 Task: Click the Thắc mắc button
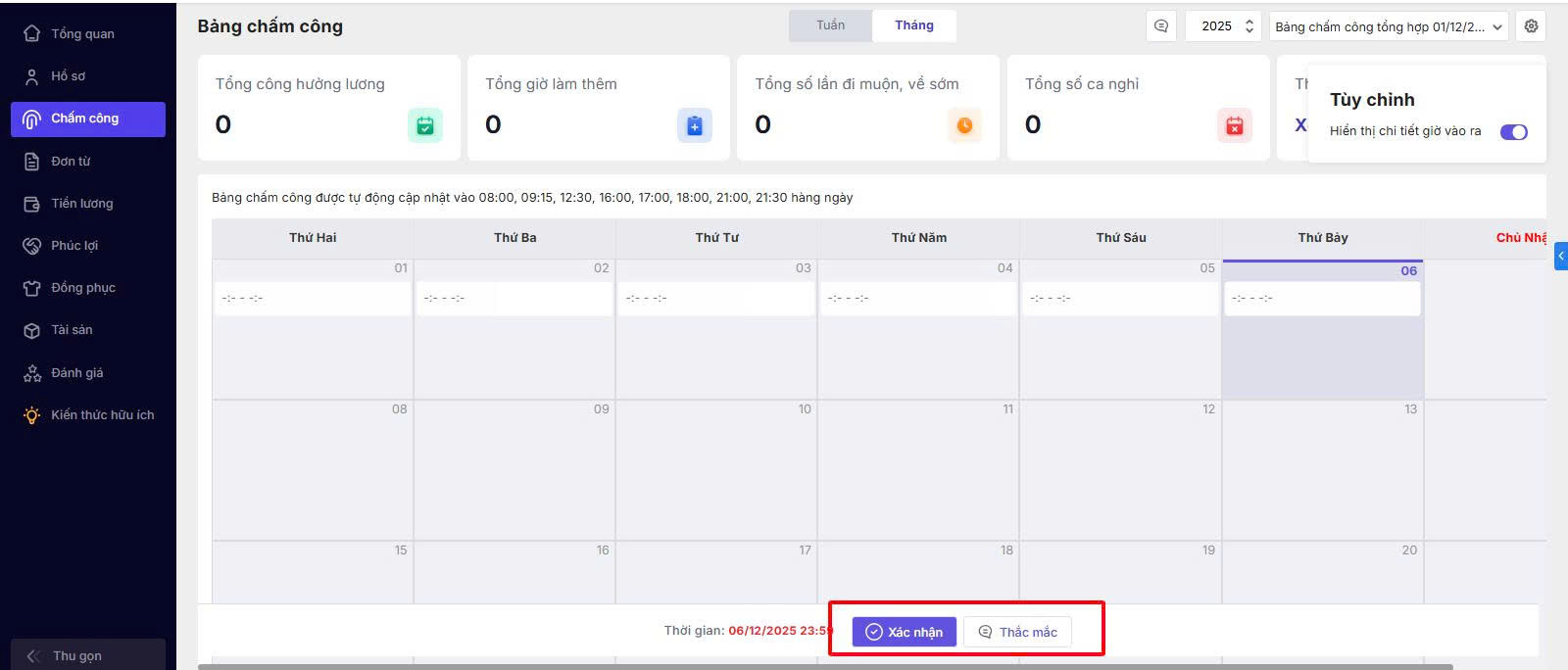(1017, 632)
